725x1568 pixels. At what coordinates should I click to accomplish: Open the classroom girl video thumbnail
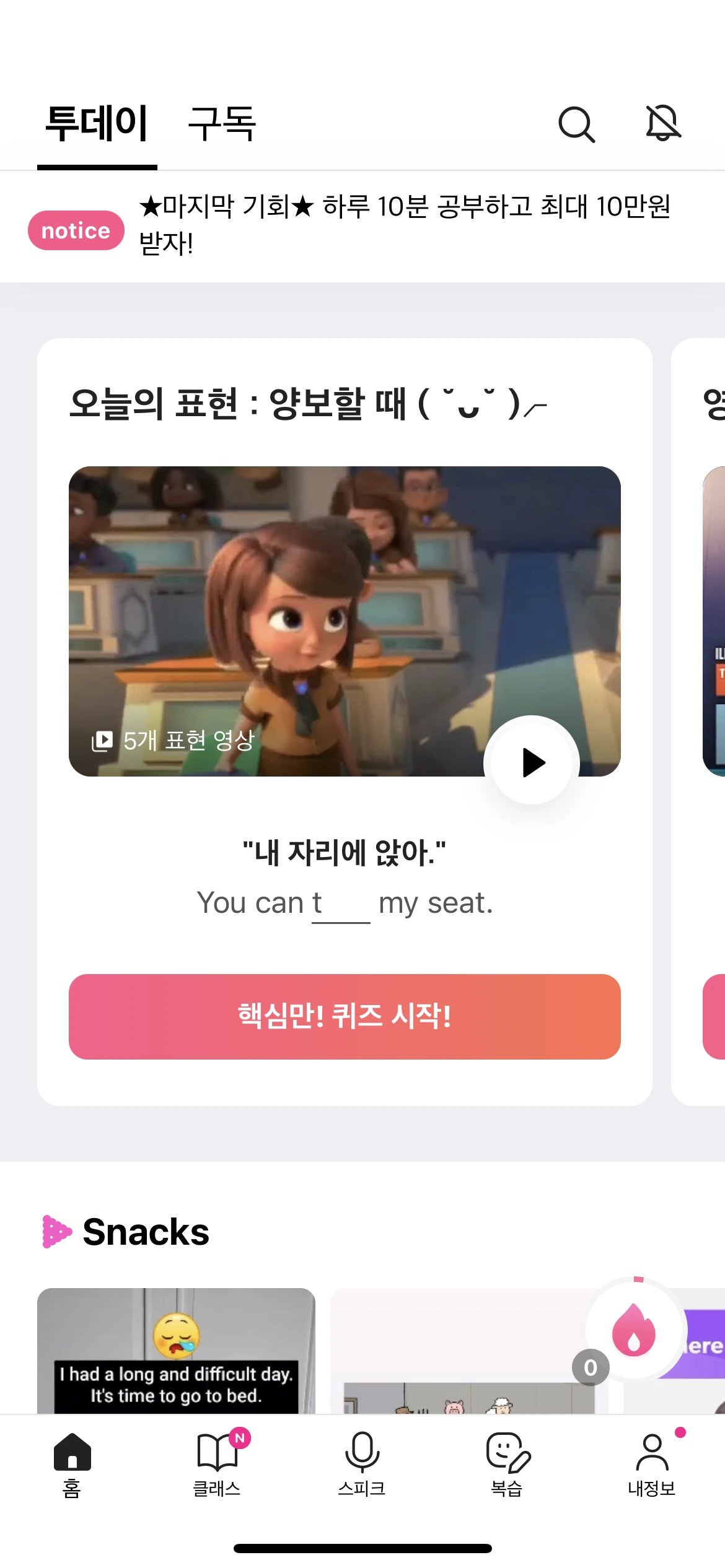point(345,621)
